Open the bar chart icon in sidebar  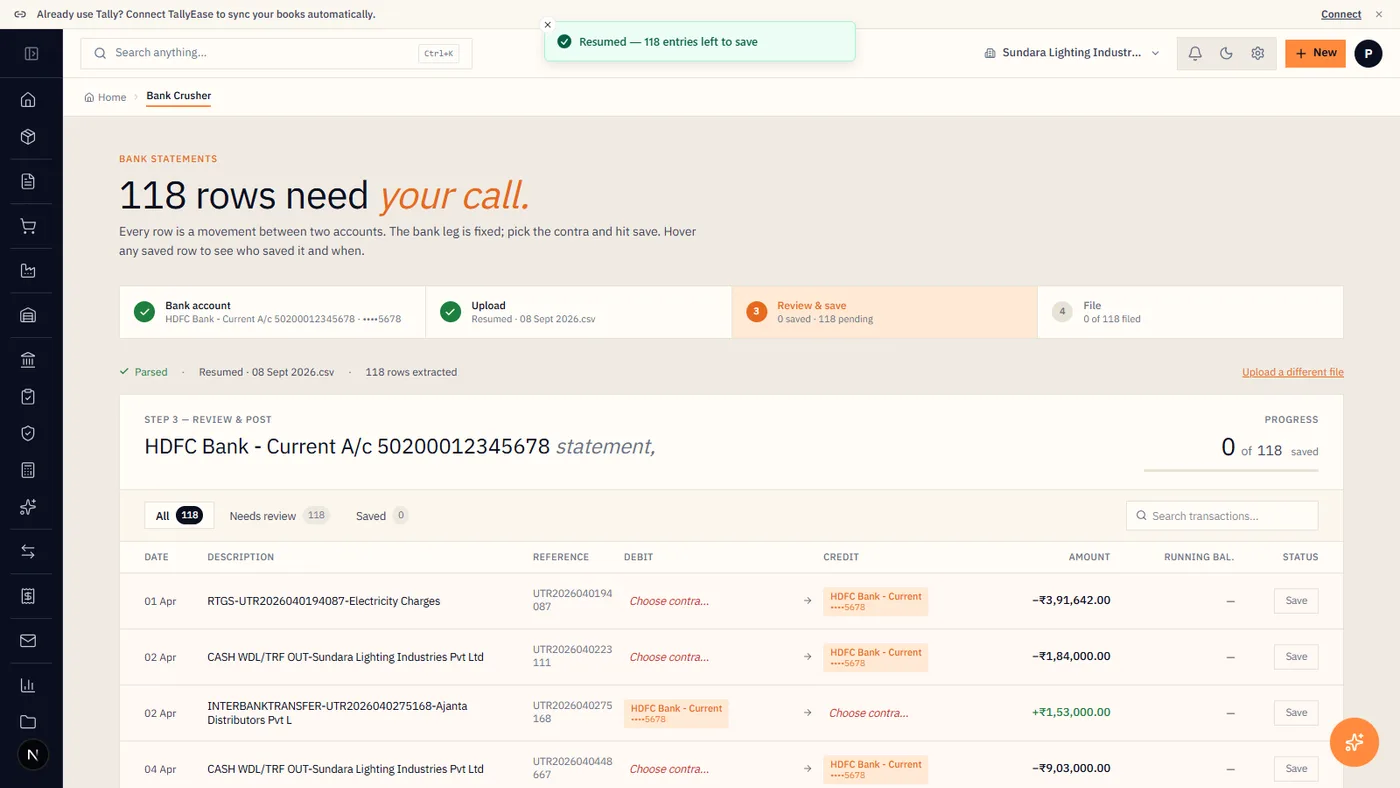pos(28,685)
